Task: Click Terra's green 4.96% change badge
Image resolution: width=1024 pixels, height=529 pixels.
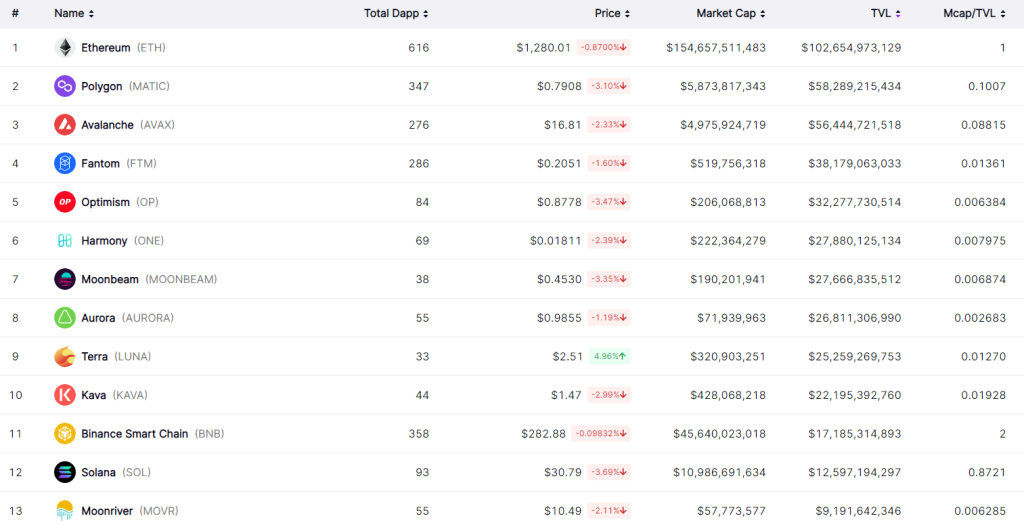Action: pos(609,357)
